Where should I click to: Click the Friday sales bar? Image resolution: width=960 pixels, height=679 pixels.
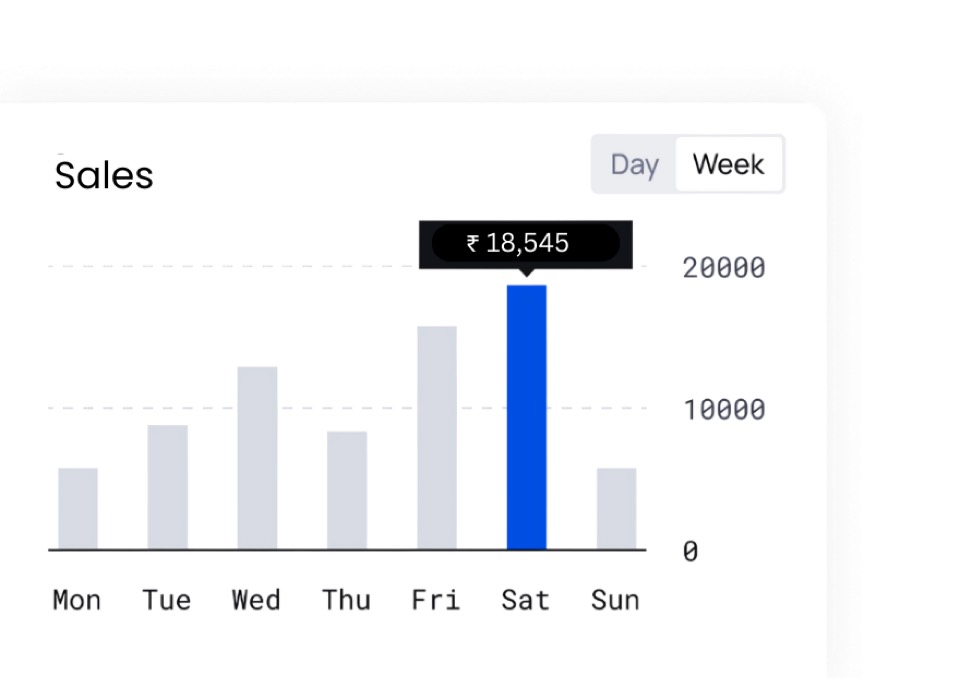pos(436,437)
